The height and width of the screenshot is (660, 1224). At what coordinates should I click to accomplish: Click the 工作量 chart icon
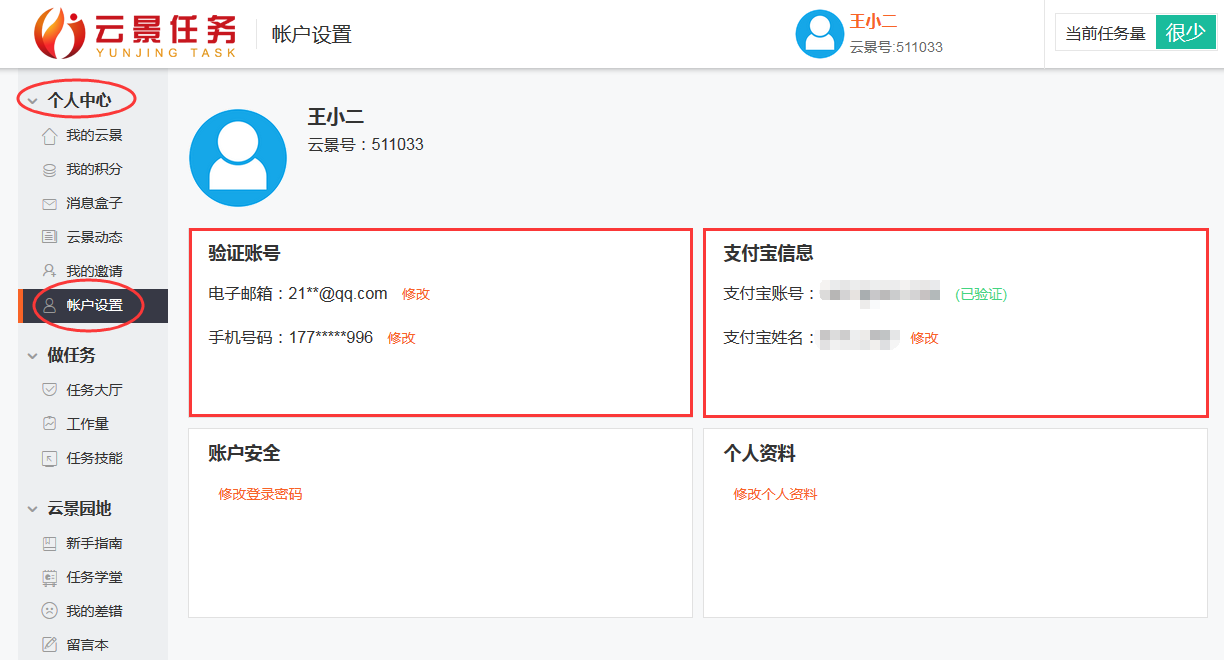(49, 424)
